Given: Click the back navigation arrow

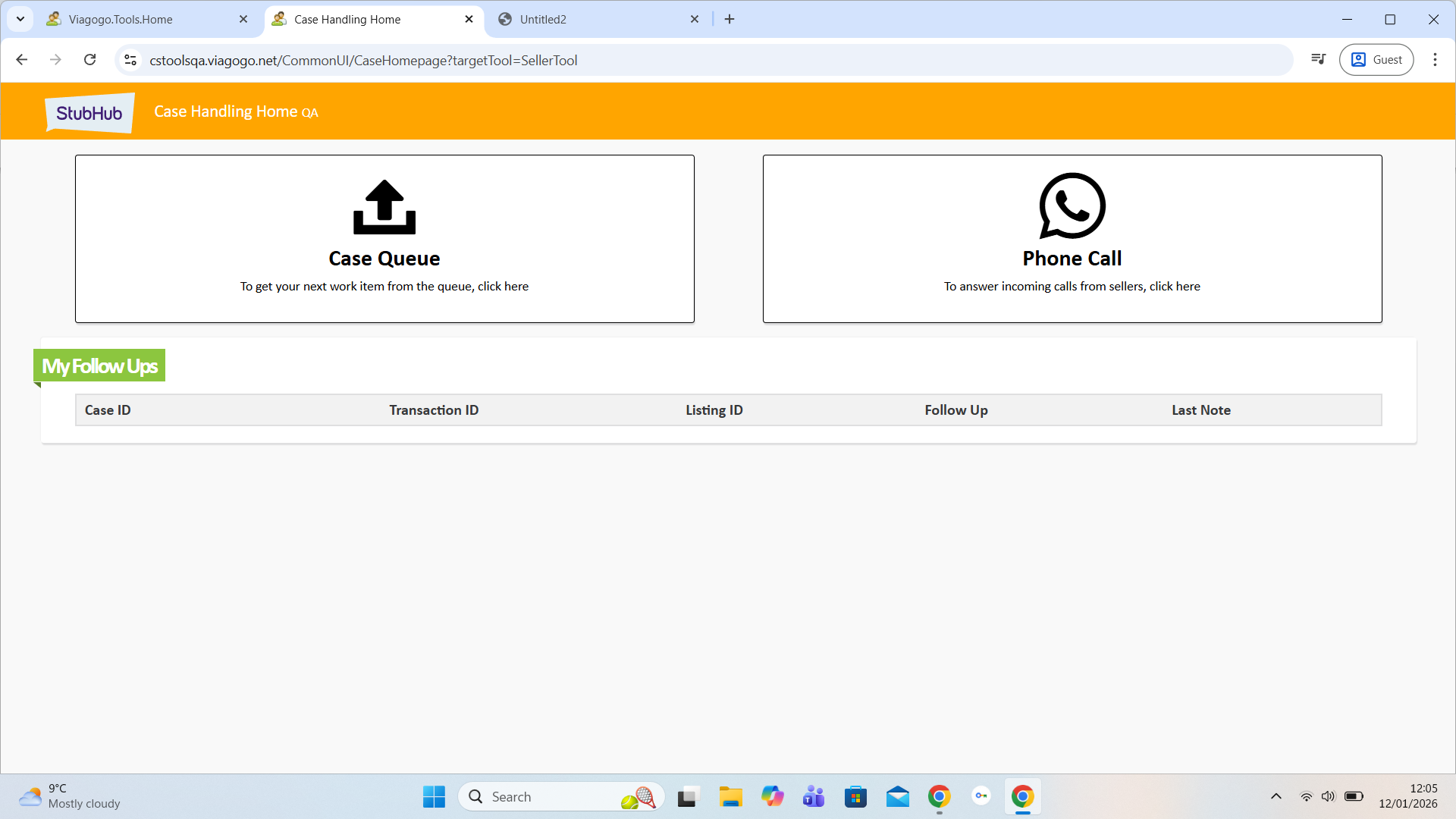Looking at the screenshot, I should (22, 60).
